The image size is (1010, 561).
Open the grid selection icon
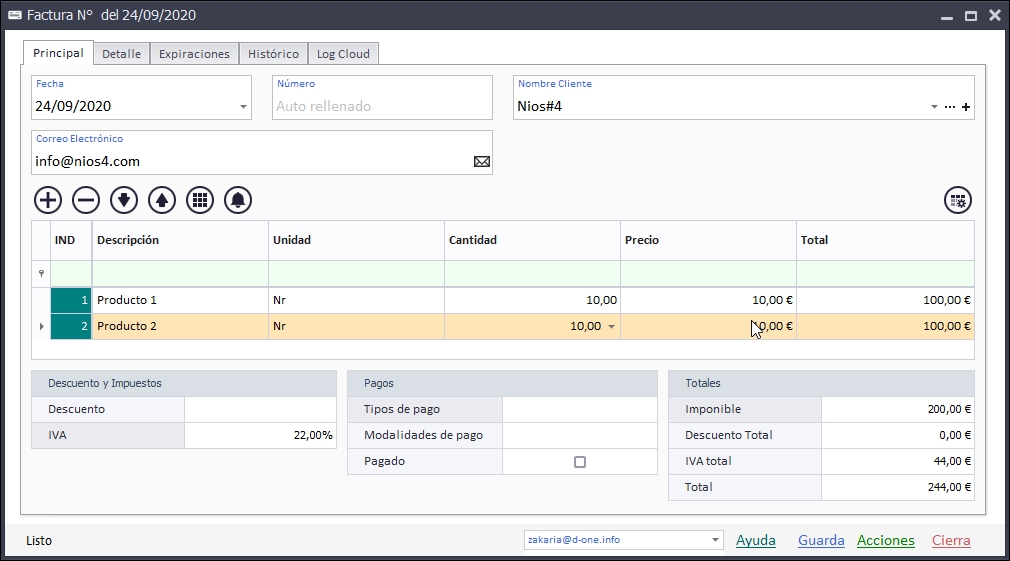[200, 200]
